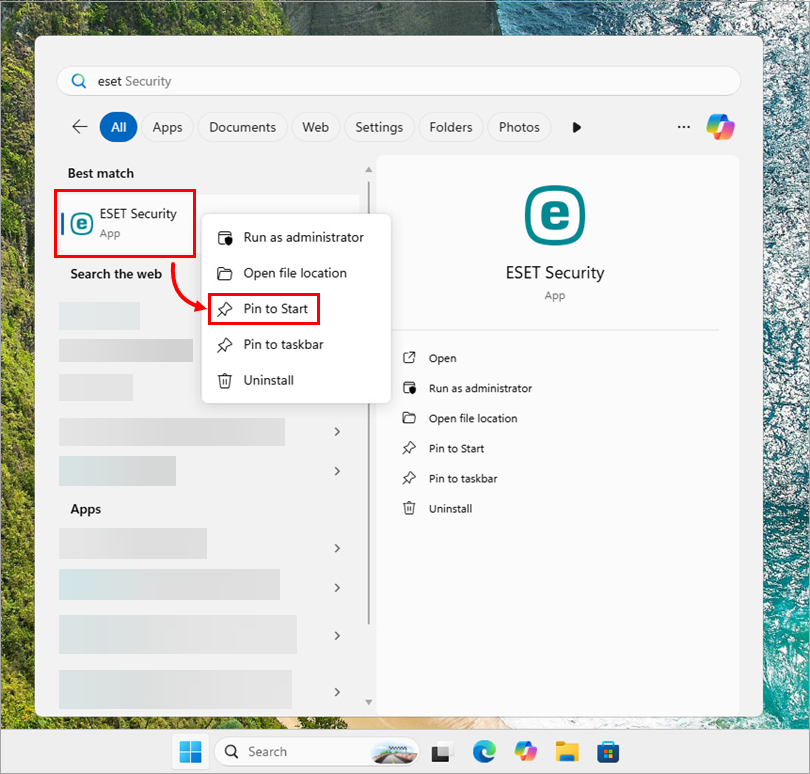Select Pin to Start in context menu
810x774 pixels.
click(x=275, y=309)
